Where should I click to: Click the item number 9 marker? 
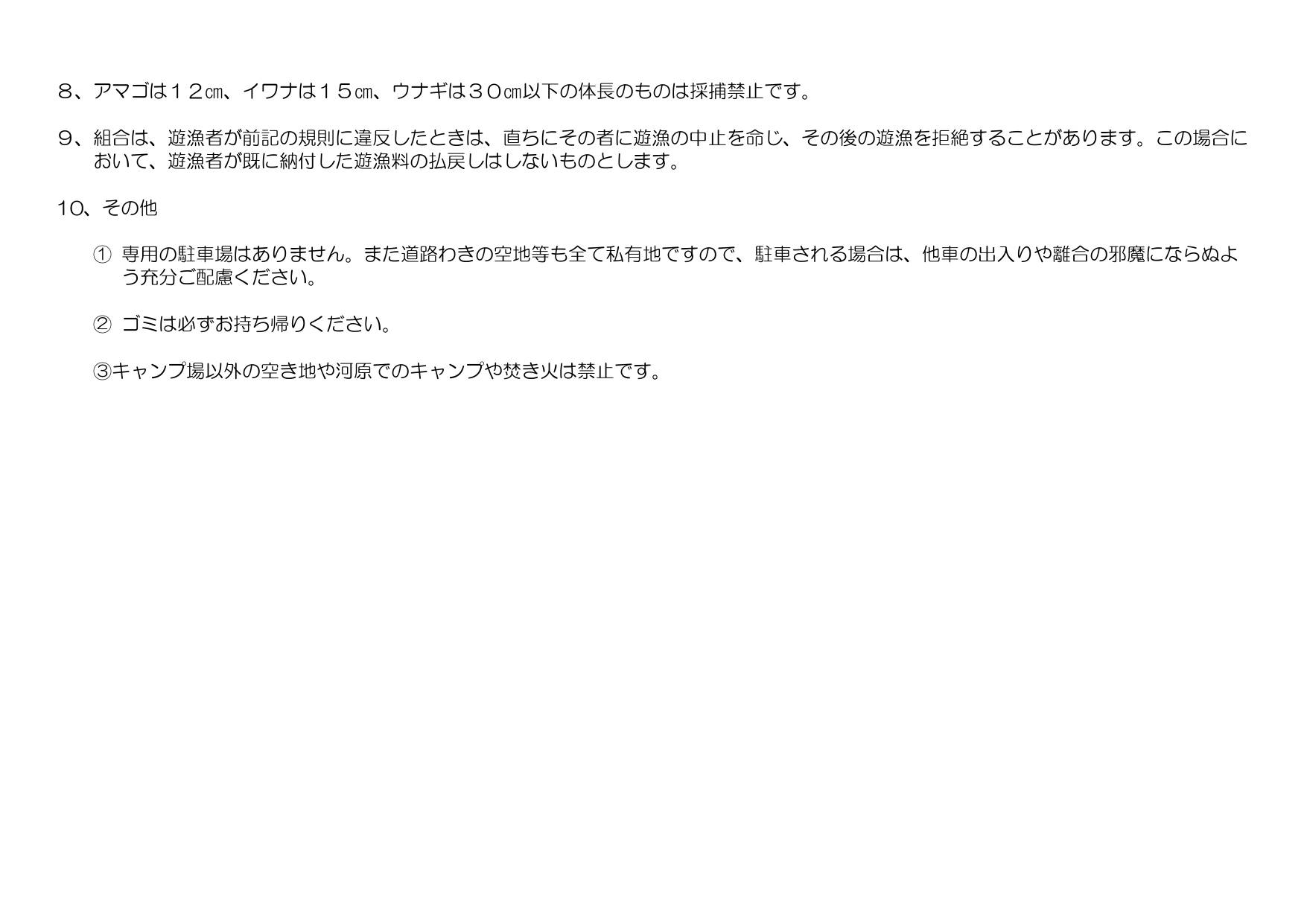pos(65,138)
